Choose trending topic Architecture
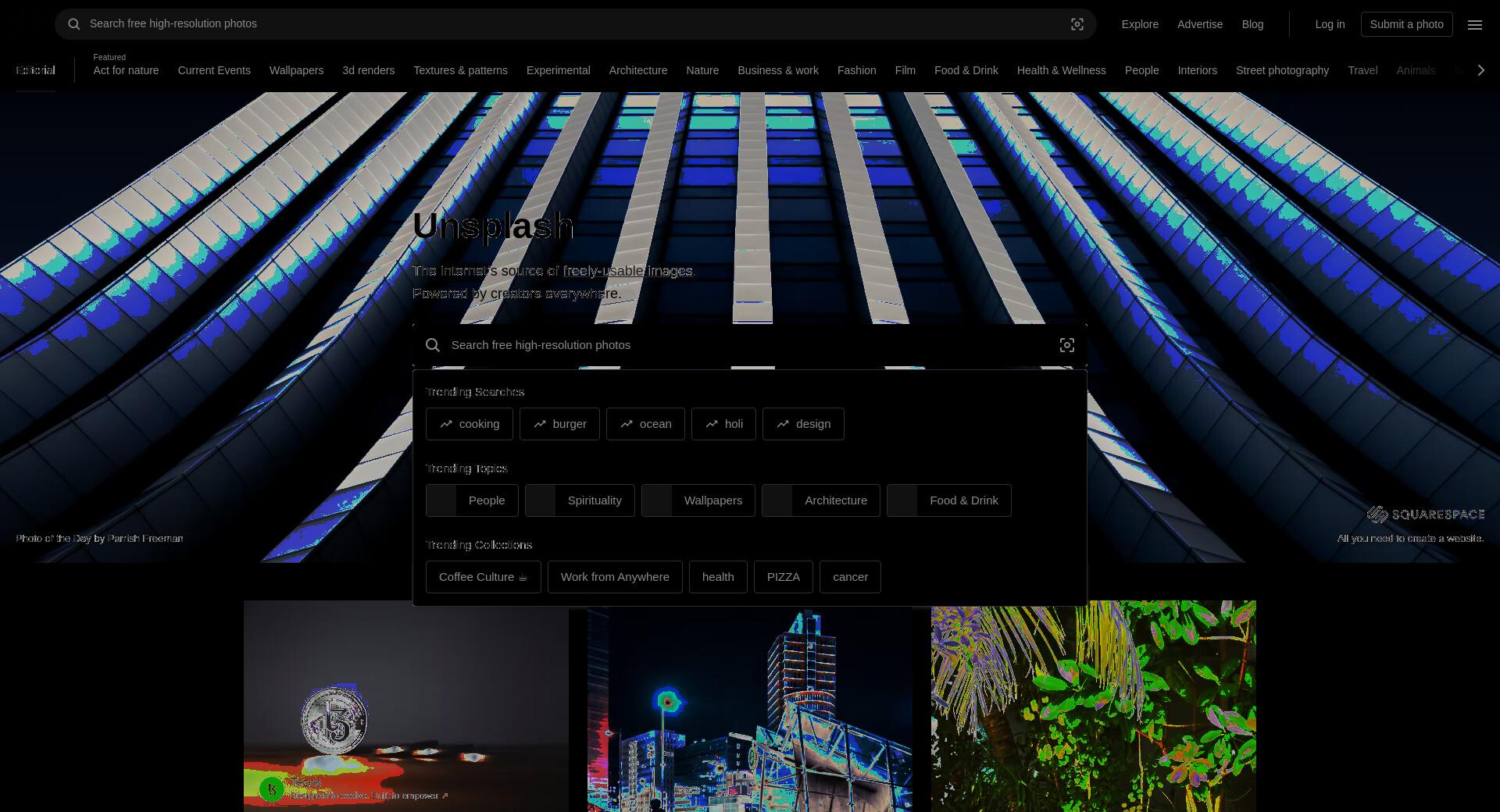Viewport: 1500px width, 812px height. [x=821, y=500]
